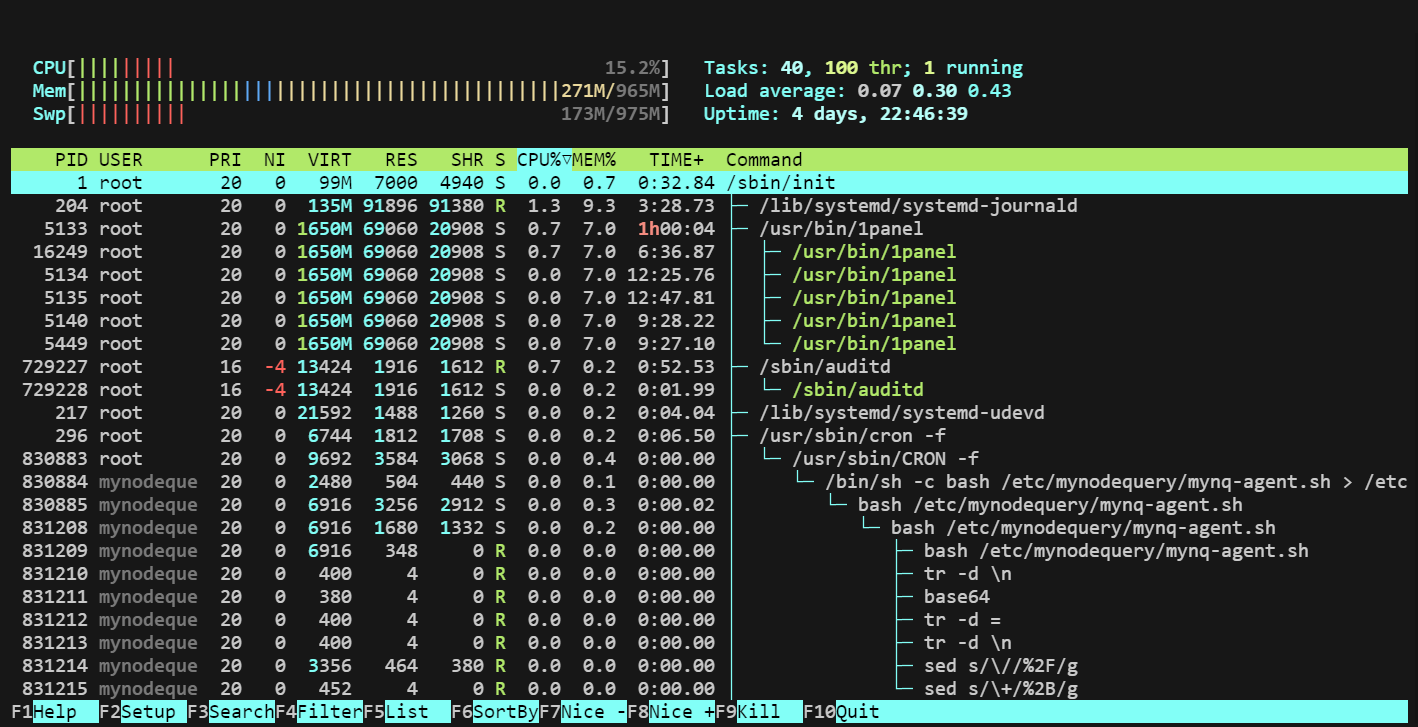This screenshot has height=727, width=1418.
Task: Select bash mynq-agent.sh process PID 831208
Action: 709,528
